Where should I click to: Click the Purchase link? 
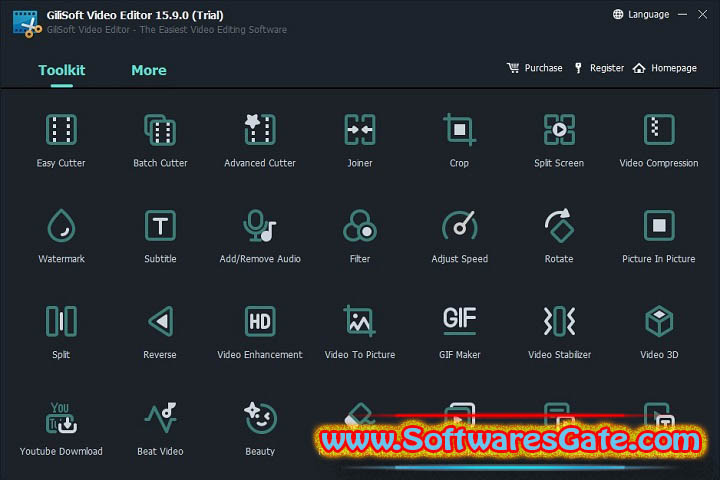click(534, 68)
